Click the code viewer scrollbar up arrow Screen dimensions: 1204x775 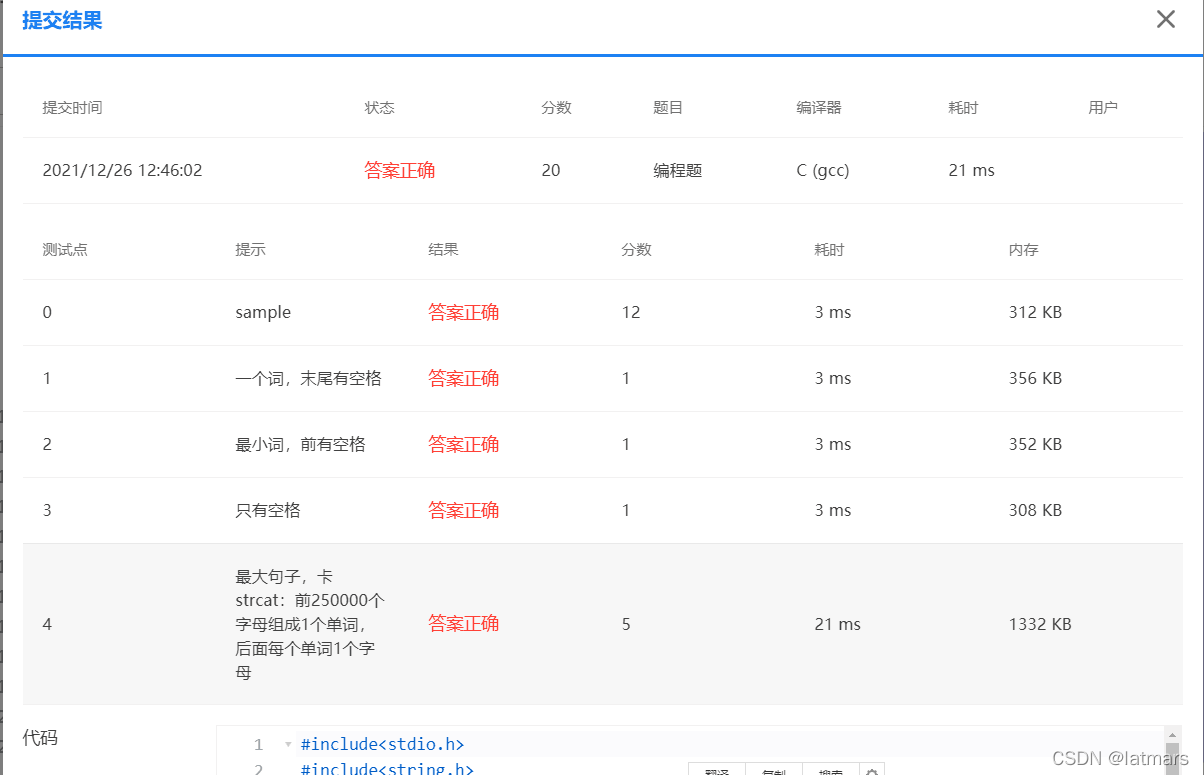point(1173,734)
